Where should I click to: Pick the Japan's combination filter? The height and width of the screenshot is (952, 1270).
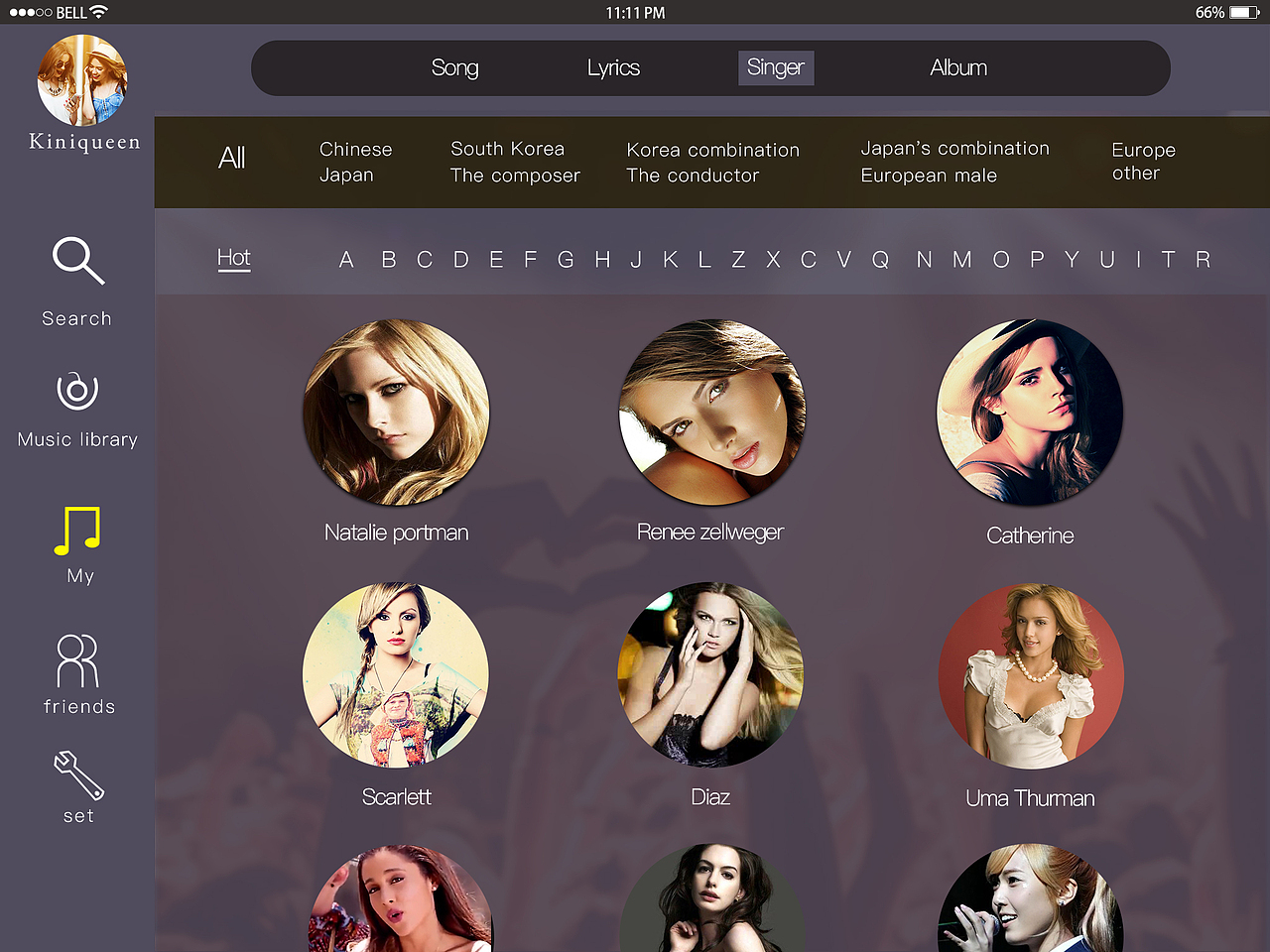(954, 148)
